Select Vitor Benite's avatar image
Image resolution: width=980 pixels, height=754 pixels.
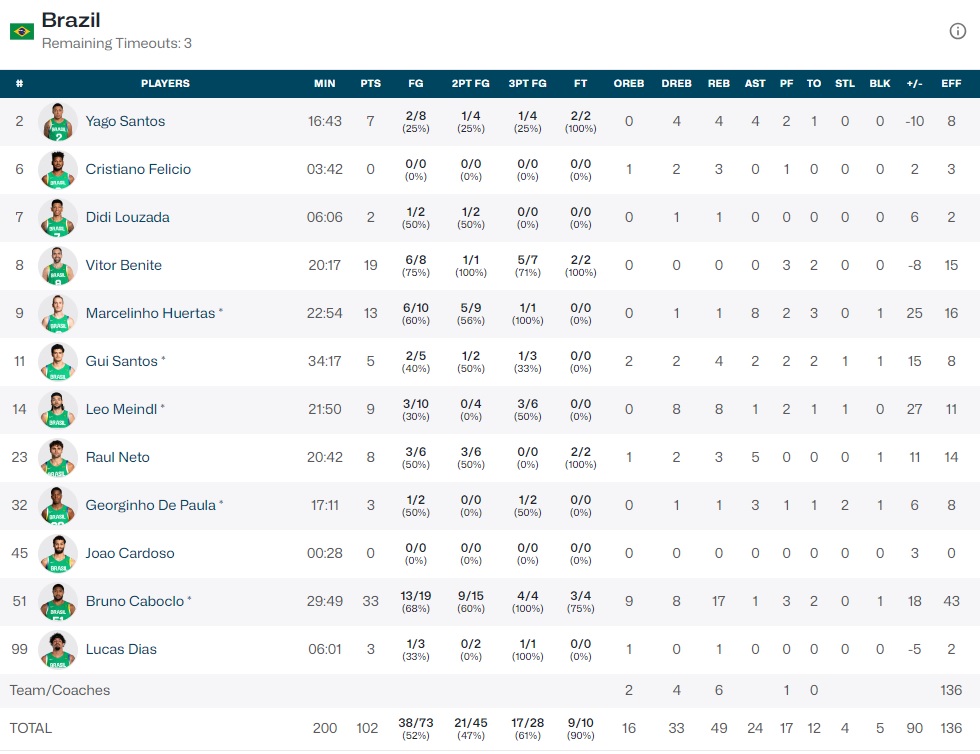point(58,266)
